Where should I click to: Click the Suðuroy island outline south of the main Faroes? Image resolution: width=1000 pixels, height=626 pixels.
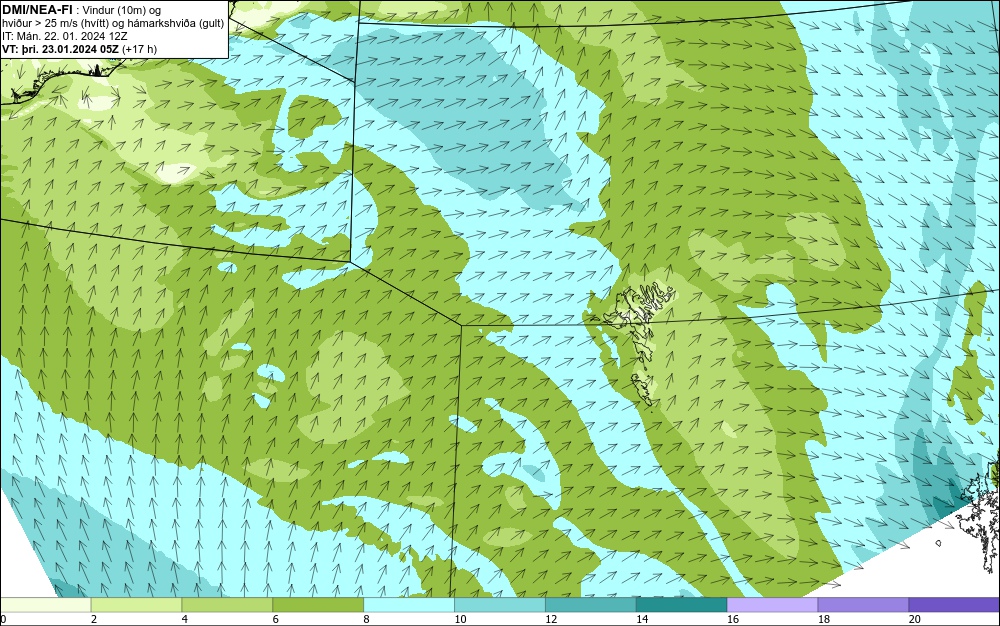pyautogui.click(x=643, y=389)
